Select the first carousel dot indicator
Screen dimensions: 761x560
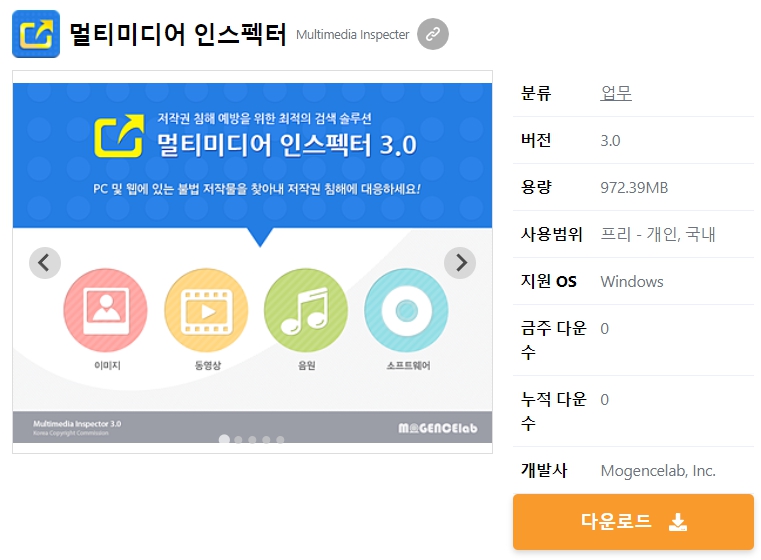tap(224, 439)
